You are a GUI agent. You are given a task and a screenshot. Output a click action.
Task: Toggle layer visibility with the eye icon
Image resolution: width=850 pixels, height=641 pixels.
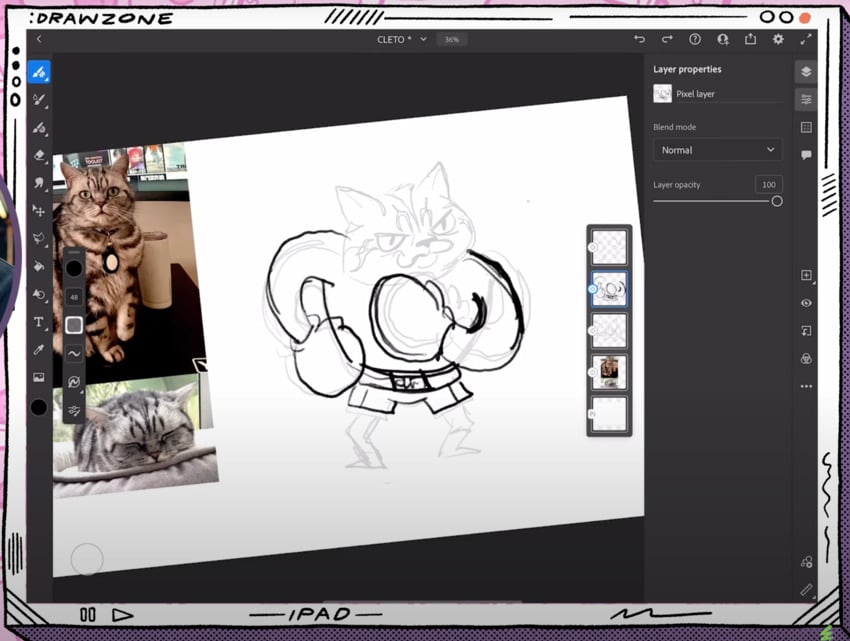pos(806,303)
